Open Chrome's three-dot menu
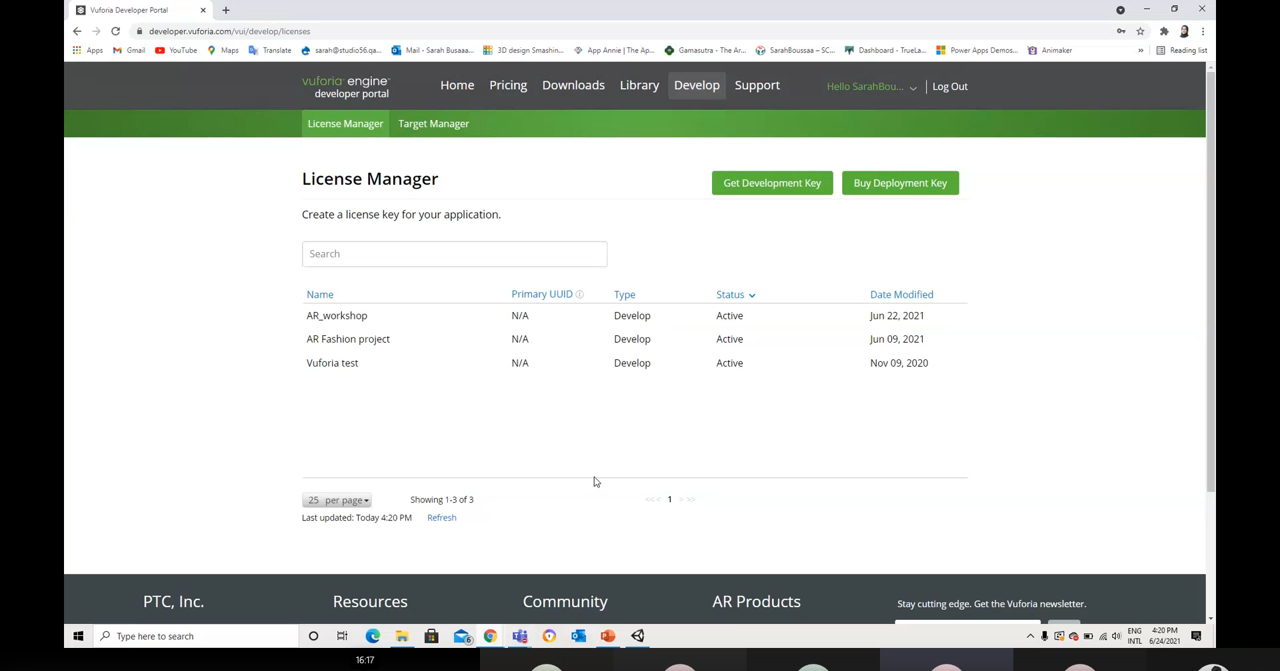The height and width of the screenshot is (671, 1280). 1203,31
